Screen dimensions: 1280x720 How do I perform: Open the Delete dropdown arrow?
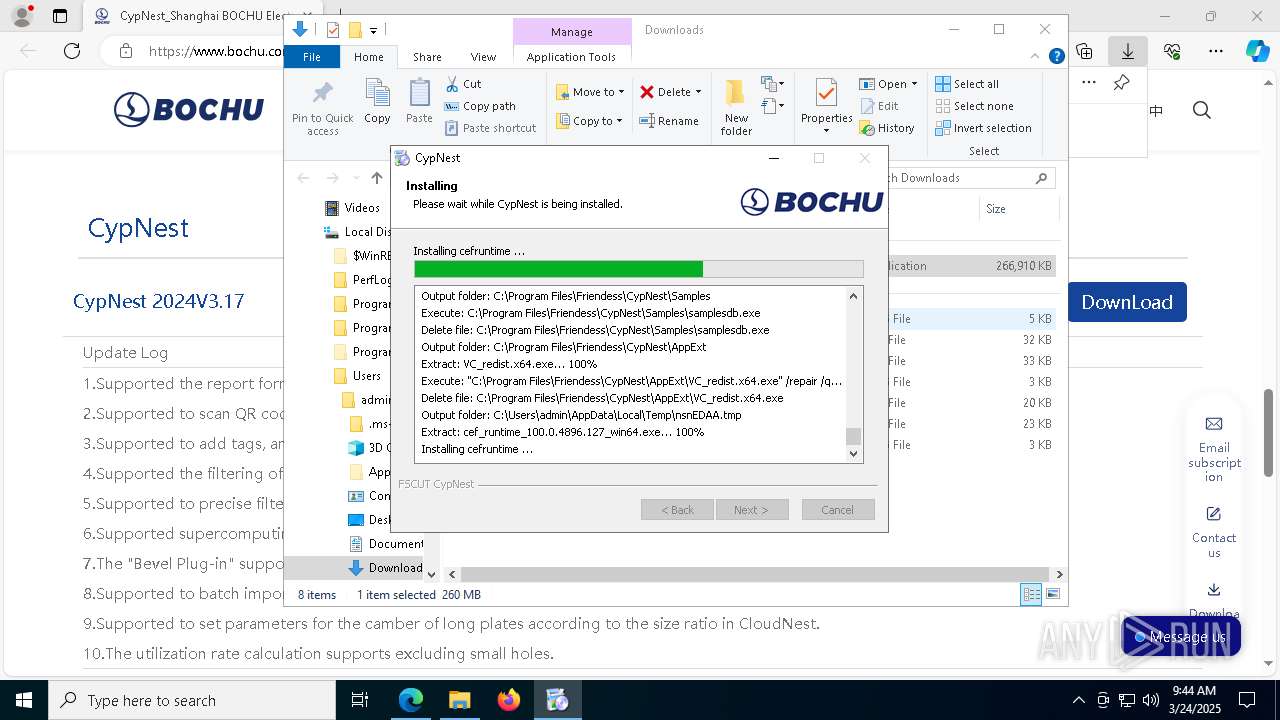tap(698, 92)
